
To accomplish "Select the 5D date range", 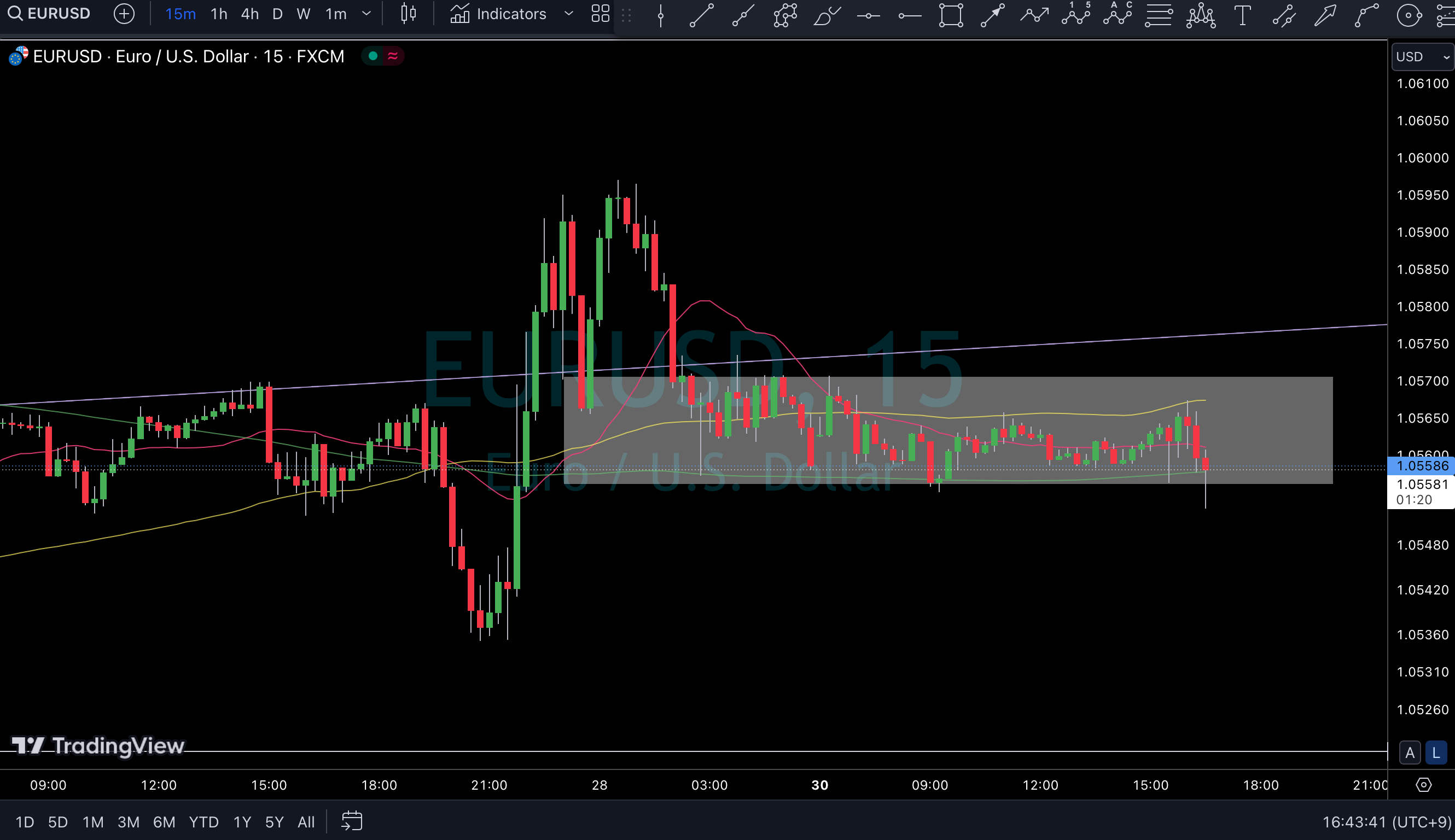I will click(57, 821).
